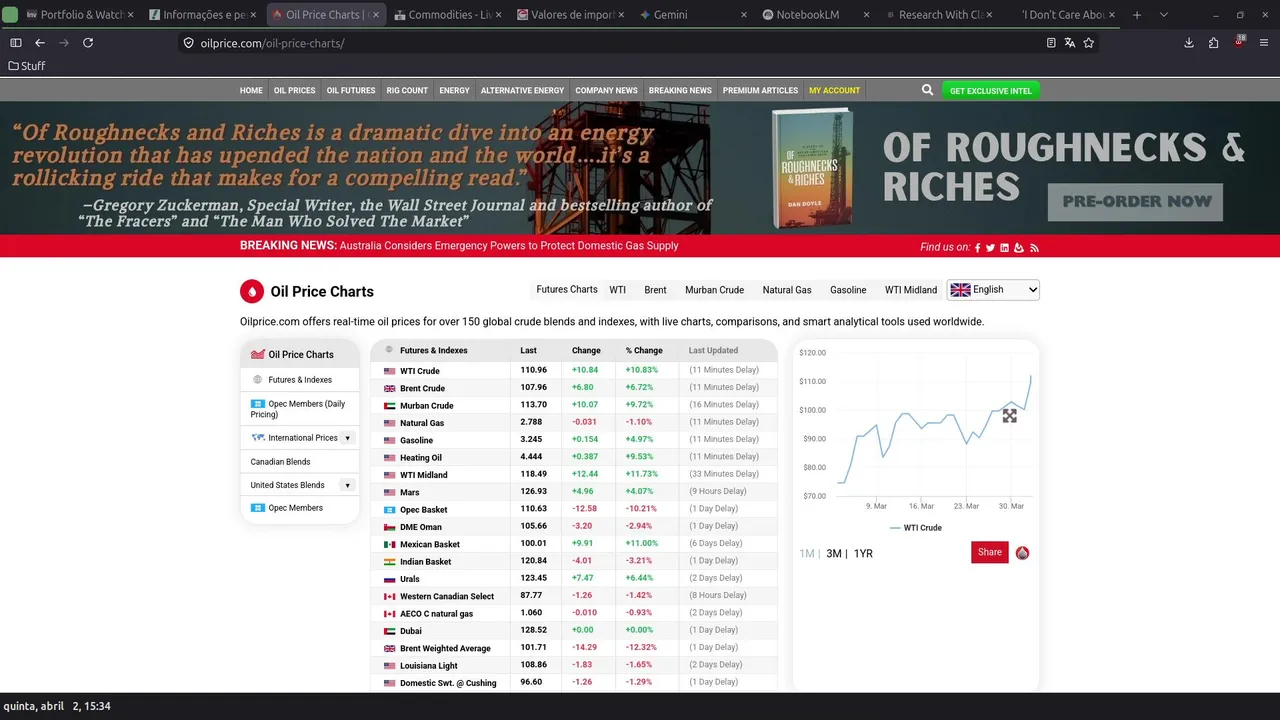Close the Research With Claude tab
The height and width of the screenshot is (720, 1280).
tap(990, 15)
